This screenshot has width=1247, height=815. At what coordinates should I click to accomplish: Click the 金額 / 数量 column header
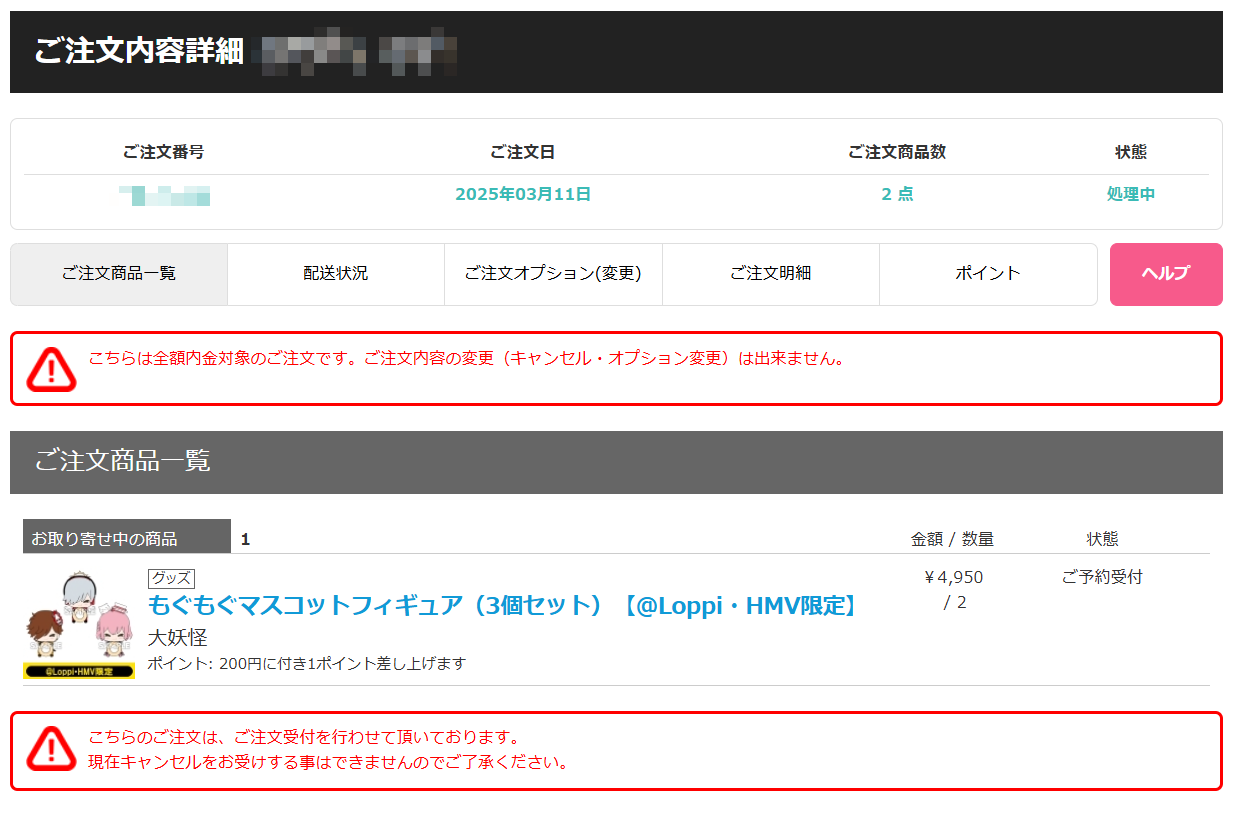[952, 539]
